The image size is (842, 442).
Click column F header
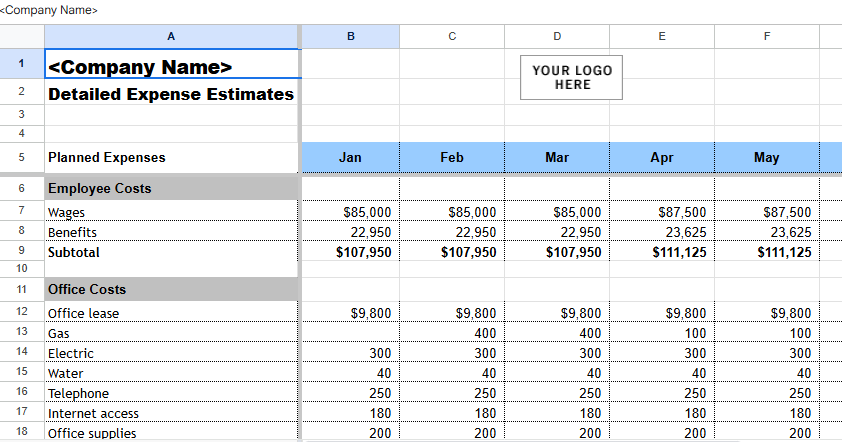(x=767, y=37)
